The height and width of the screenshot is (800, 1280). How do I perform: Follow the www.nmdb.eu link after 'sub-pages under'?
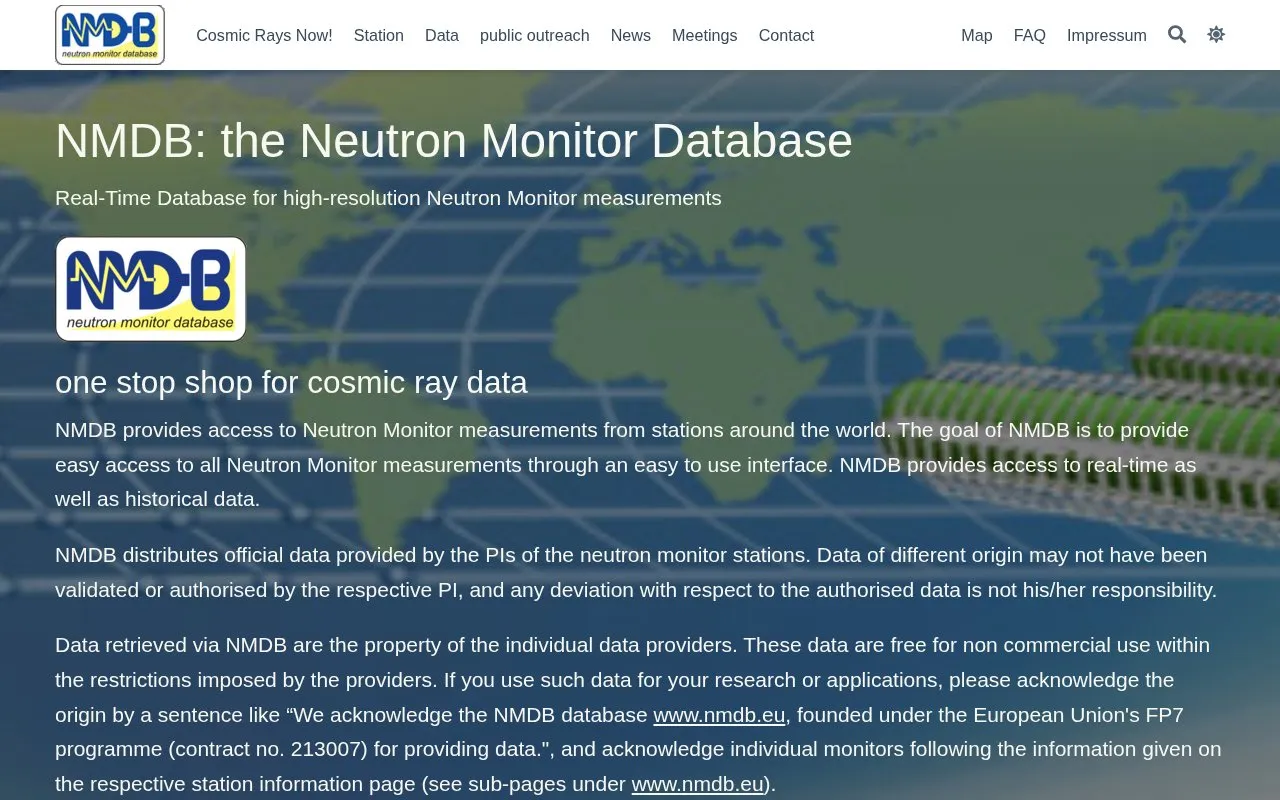coord(698,784)
